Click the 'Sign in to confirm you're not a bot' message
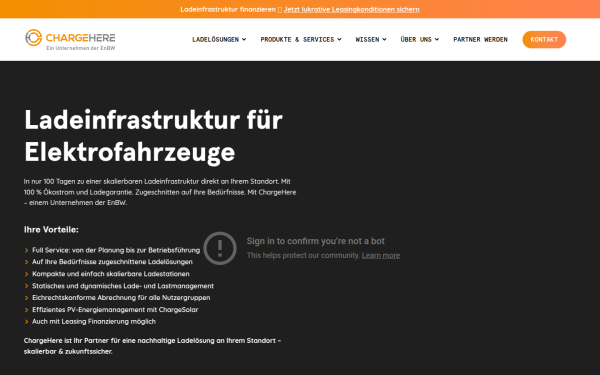Image resolution: width=600 pixels, height=375 pixels. (316, 241)
